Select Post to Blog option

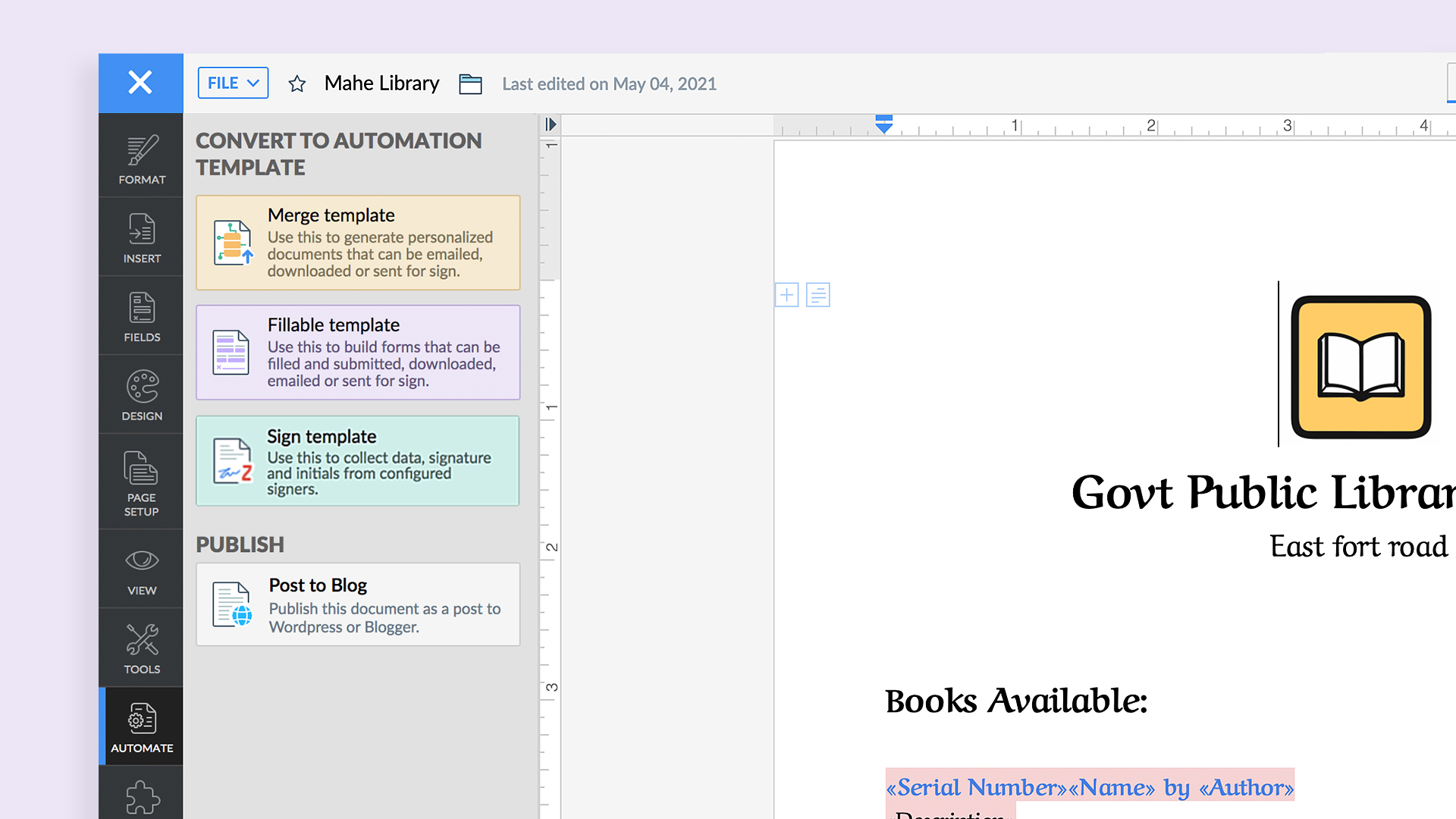[358, 604]
